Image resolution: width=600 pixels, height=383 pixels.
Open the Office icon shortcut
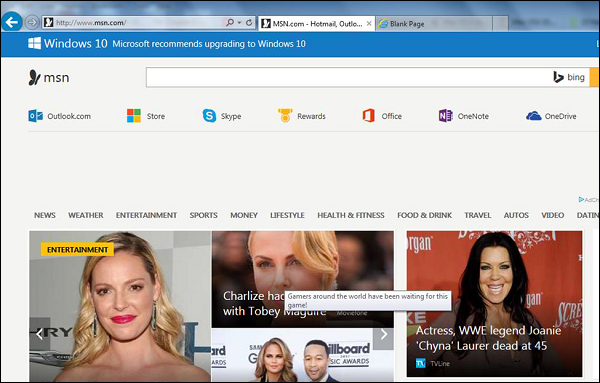tap(368, 116)
